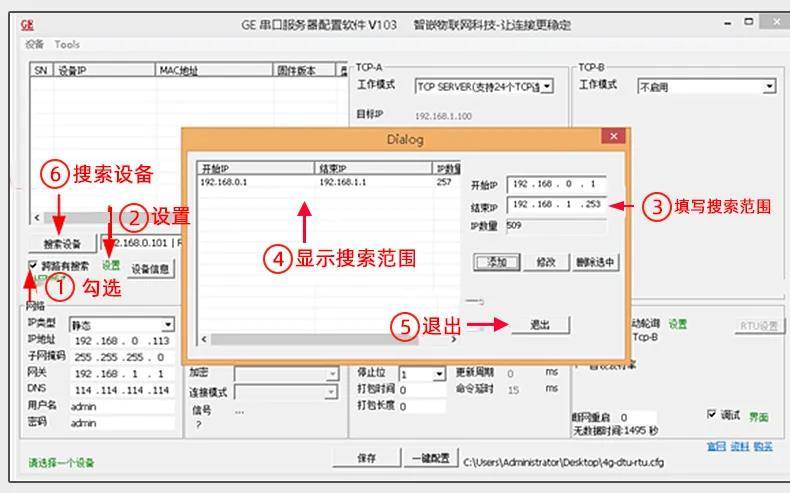Close the search range Dialog window
The image size is (790, 493).
point(613,138)
